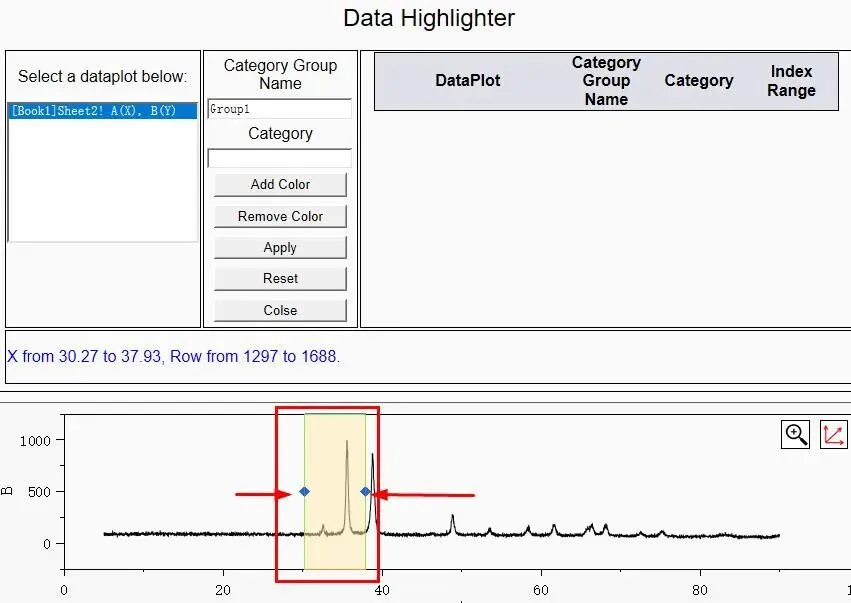Click the left blue diamond range handle

[304, 491]
